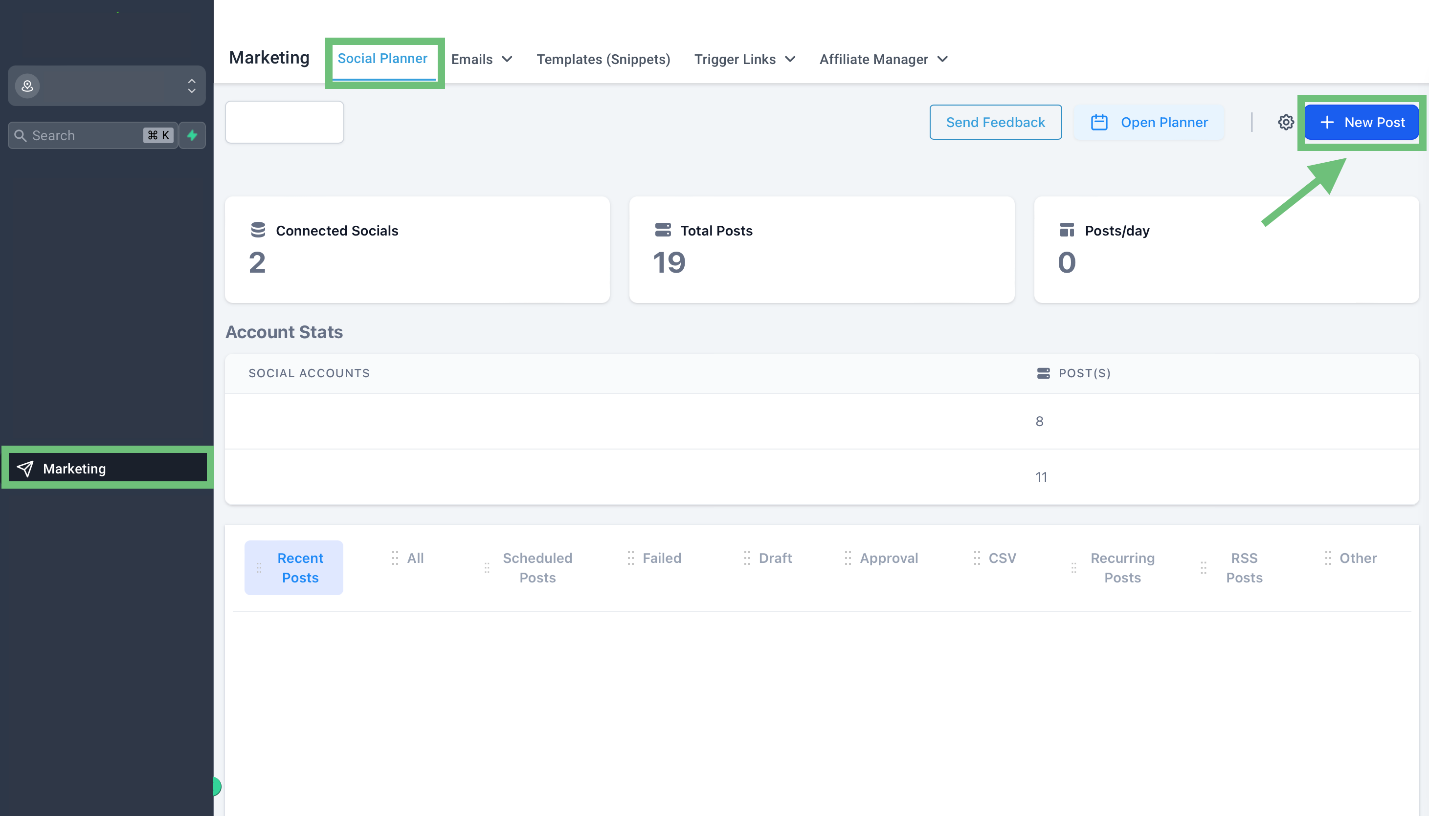
Task: Click the drag handle beside the CSV tab
Action: [977, 558]
